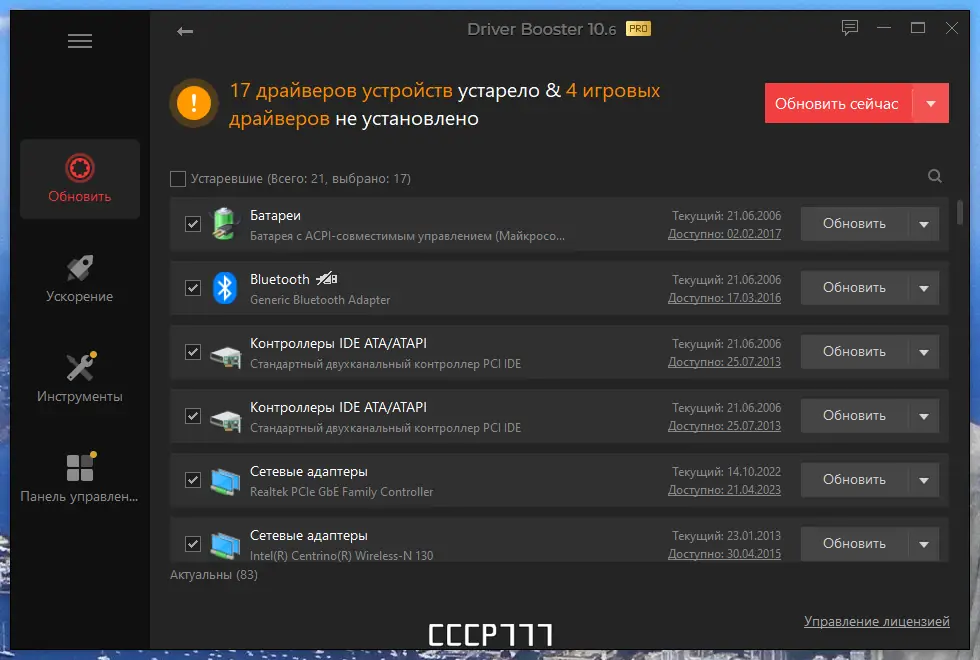The width and height of the screenshot is (980, 660).
Task: Uncheck the Intel Centrino Wireless-N 130 checkbox
Action: pos(192,544)
